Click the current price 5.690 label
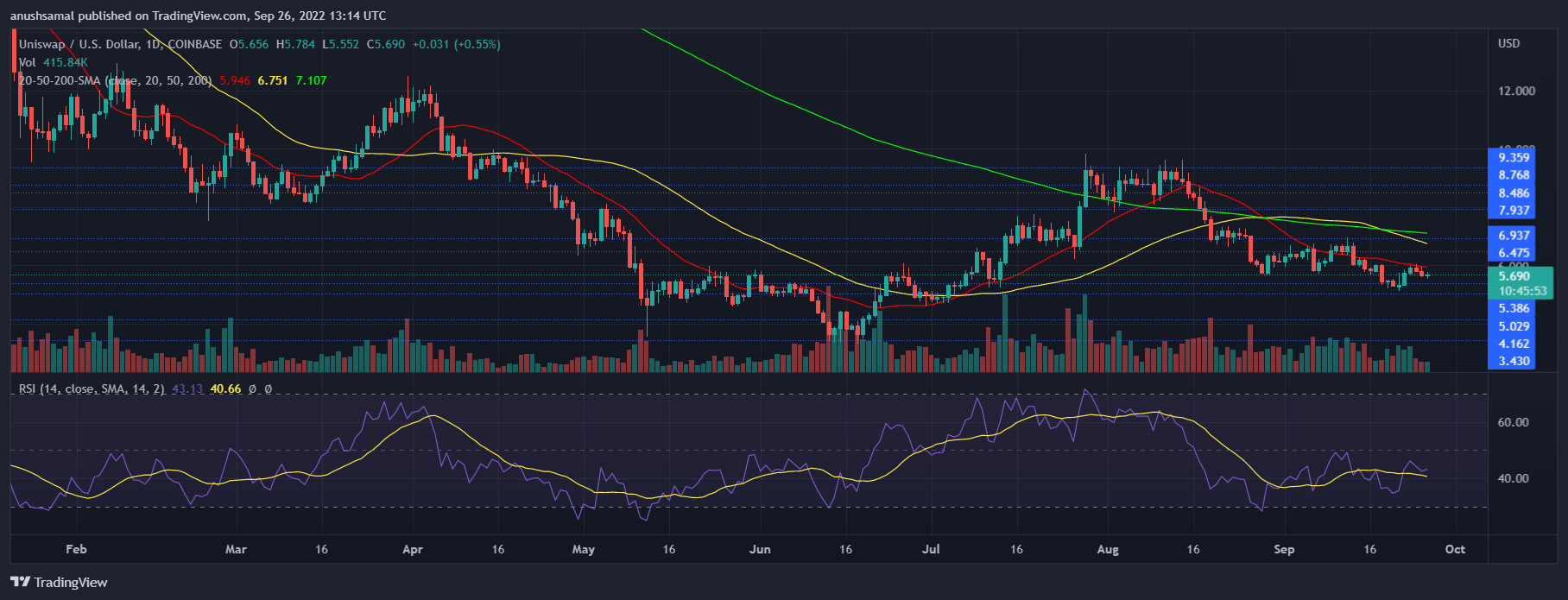The image size is (1568, 600). click(1514, 277)
